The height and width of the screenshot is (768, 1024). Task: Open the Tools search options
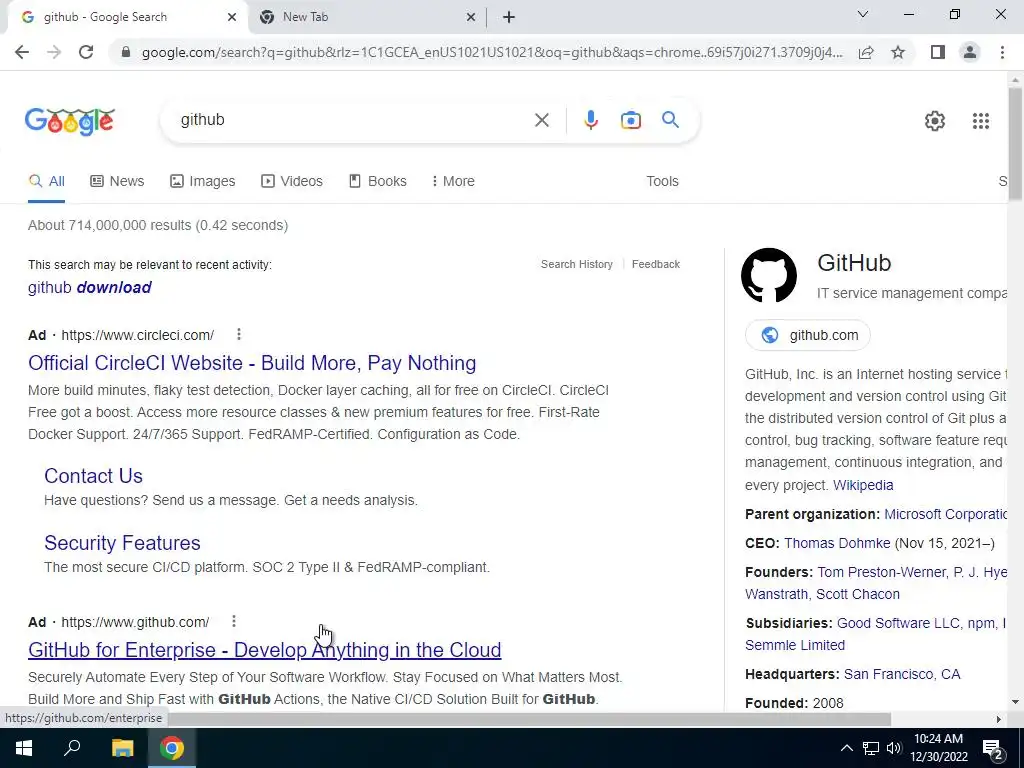point(662,181)
